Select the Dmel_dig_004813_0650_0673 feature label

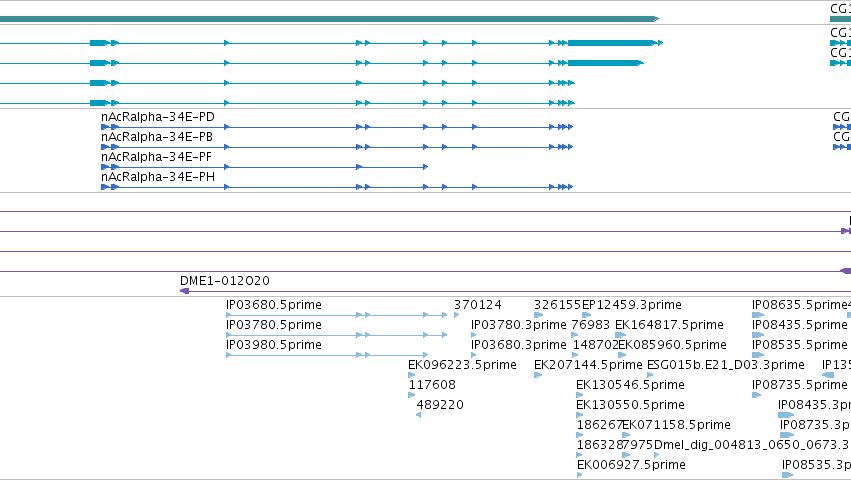[x=752, y=445]
